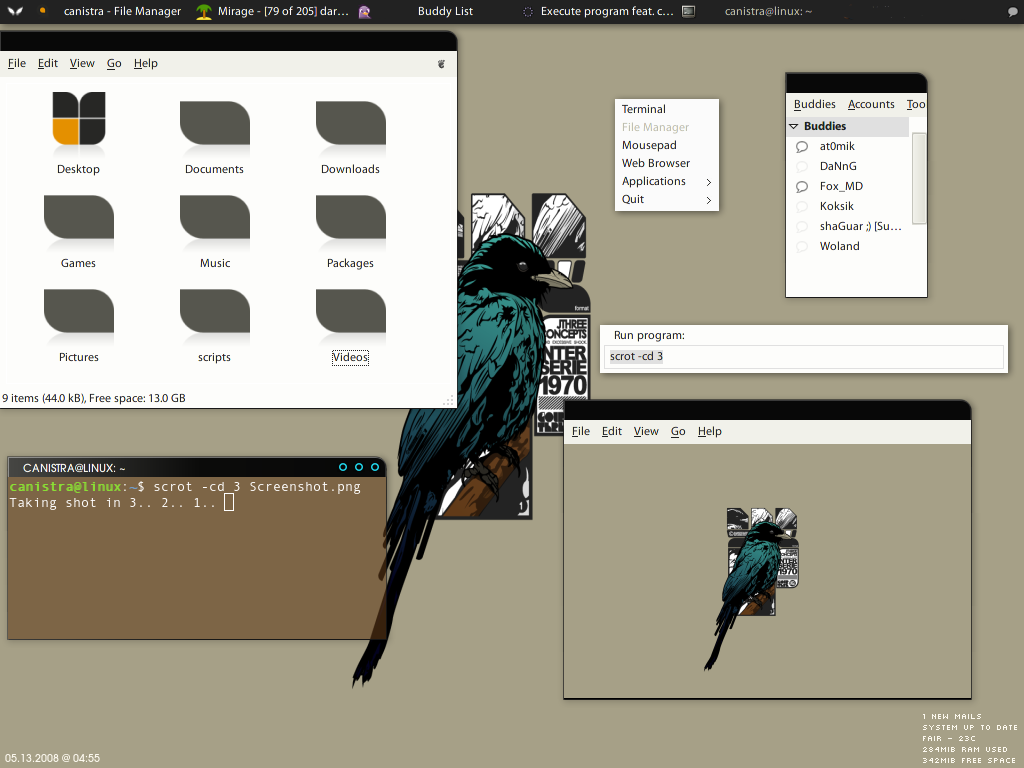The height and width of the screenshot is (768, 1024).
Task: Click the last circle button on terminal titlebar
Action: [x=375, y=467]
